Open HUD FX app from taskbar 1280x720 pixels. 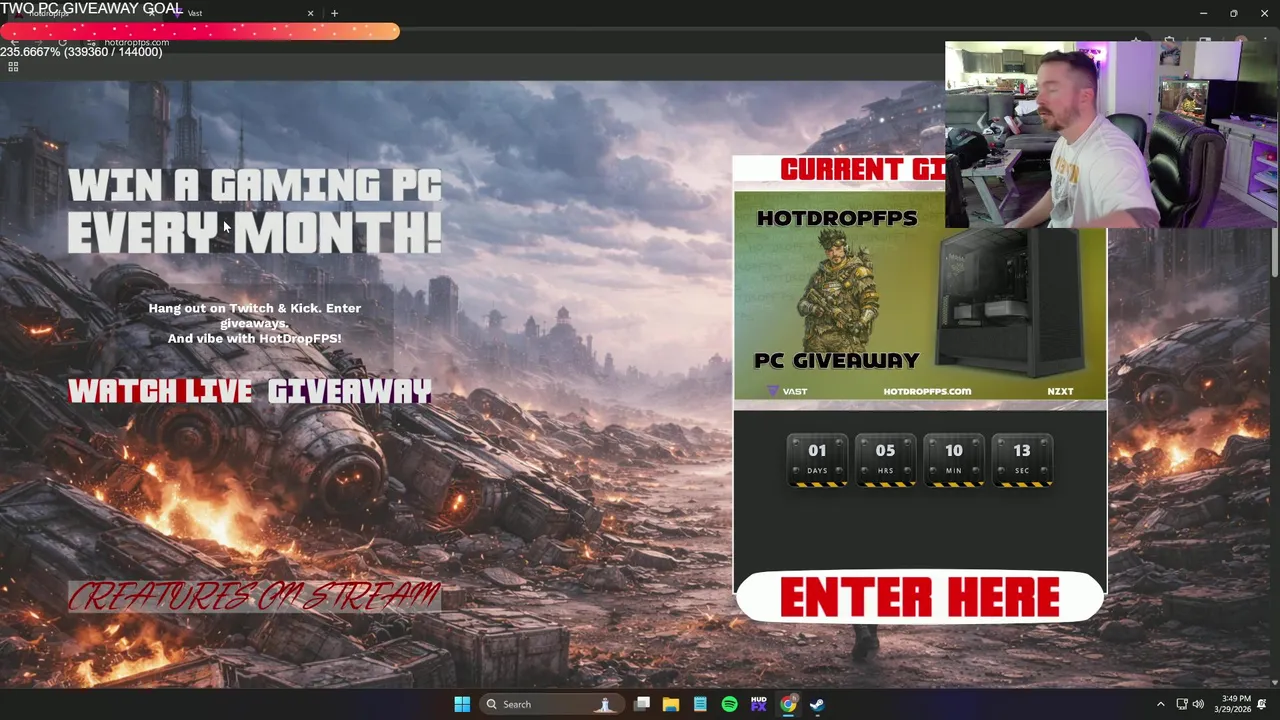click(x=758, y=704)
